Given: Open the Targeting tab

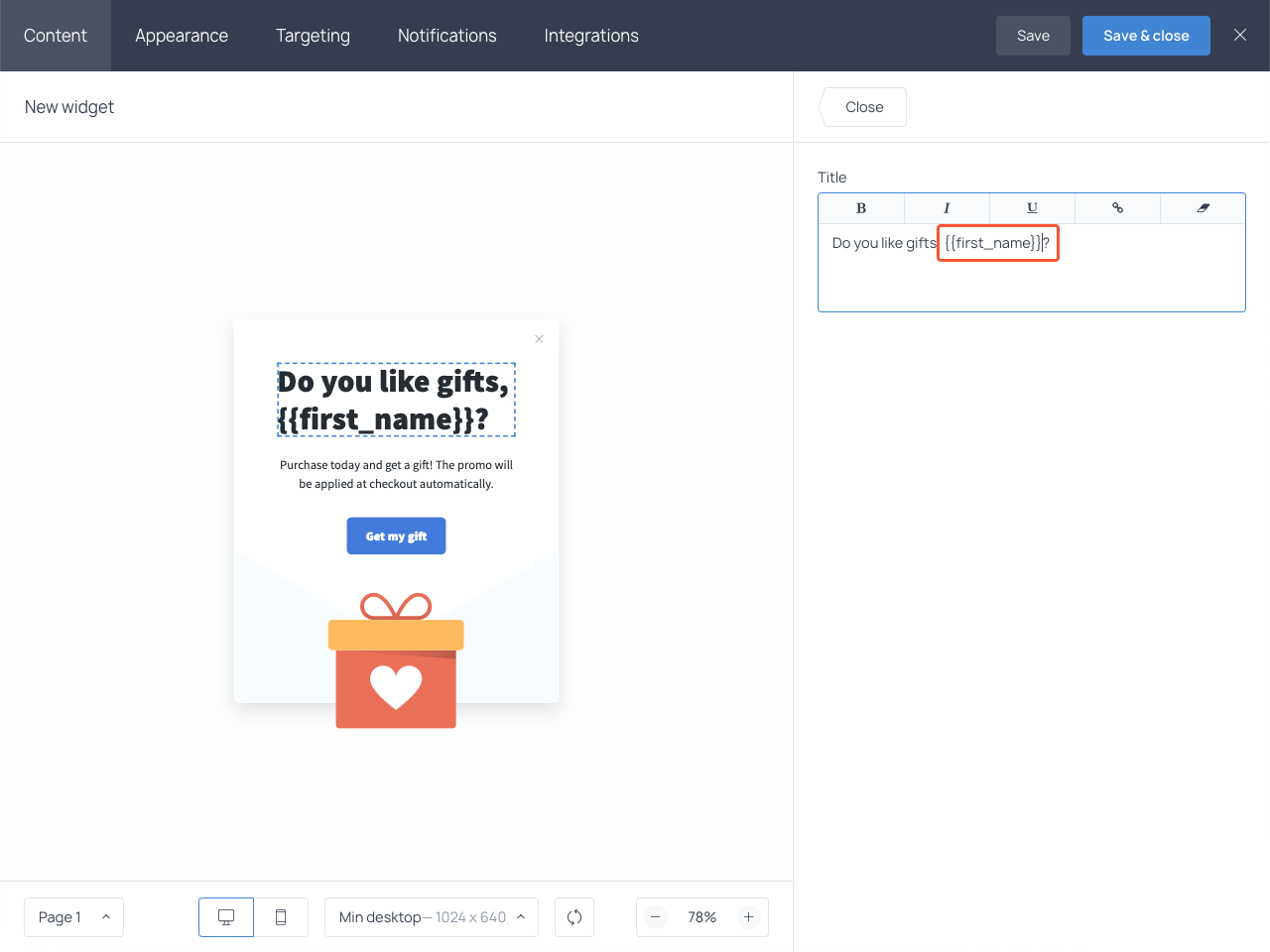Looking at the screenshot, I should click(313, 36).
